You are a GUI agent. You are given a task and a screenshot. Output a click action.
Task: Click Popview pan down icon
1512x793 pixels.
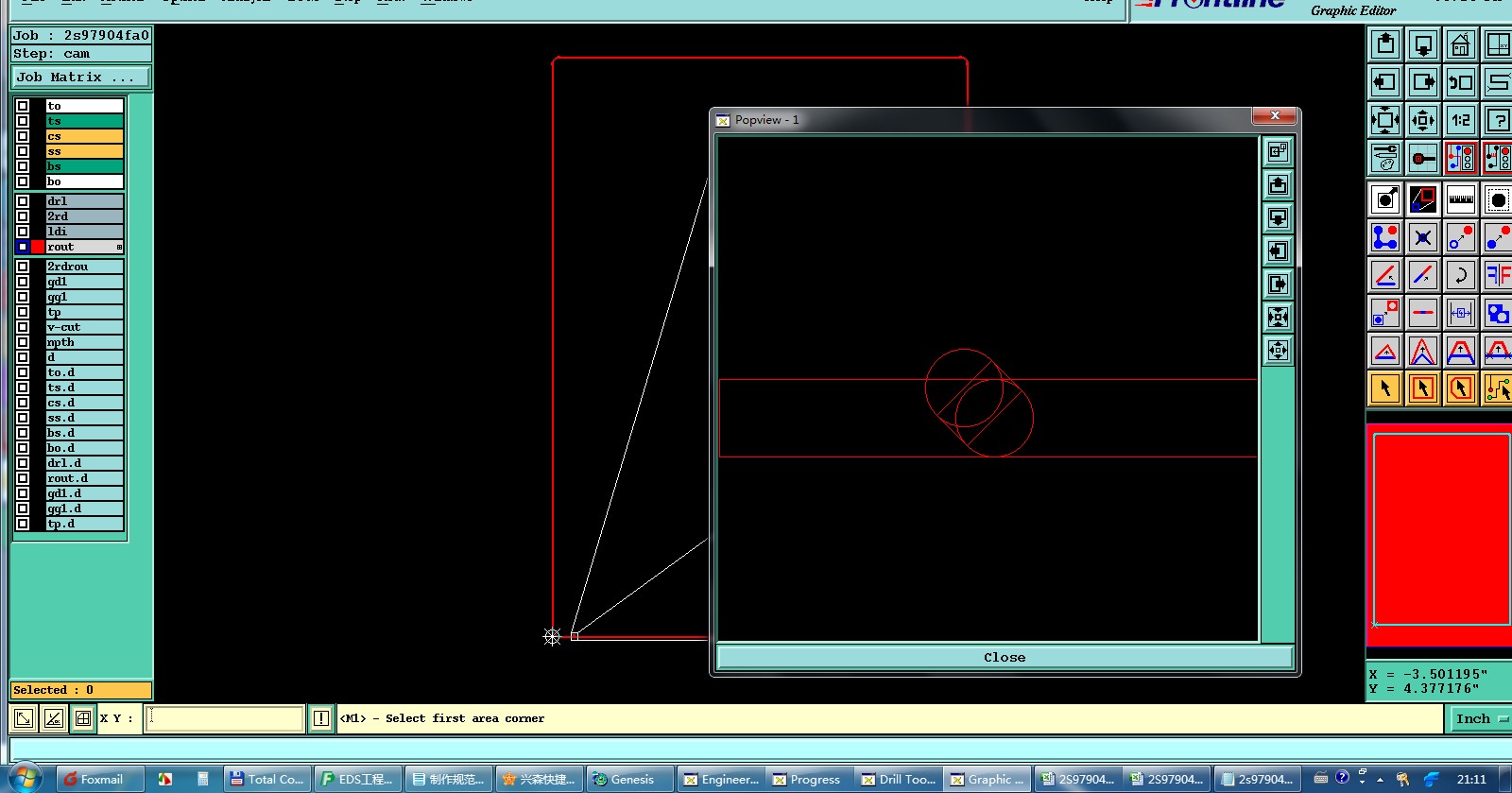tap(1278, 218)
